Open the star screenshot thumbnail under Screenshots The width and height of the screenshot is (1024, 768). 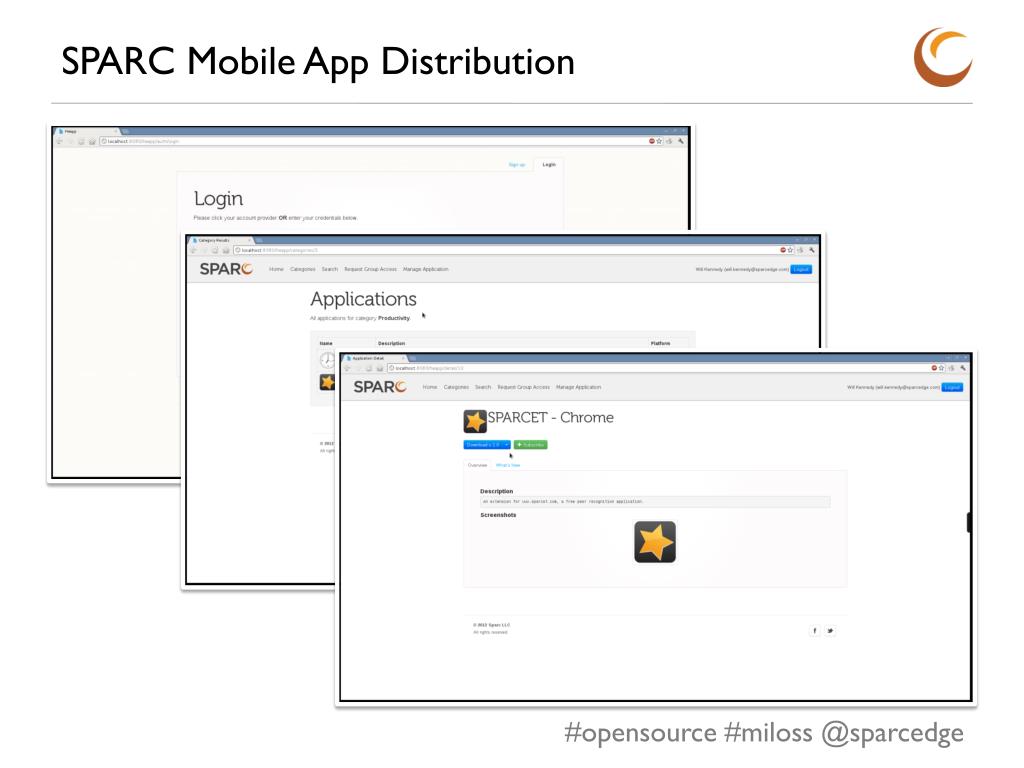click(654, 542)
